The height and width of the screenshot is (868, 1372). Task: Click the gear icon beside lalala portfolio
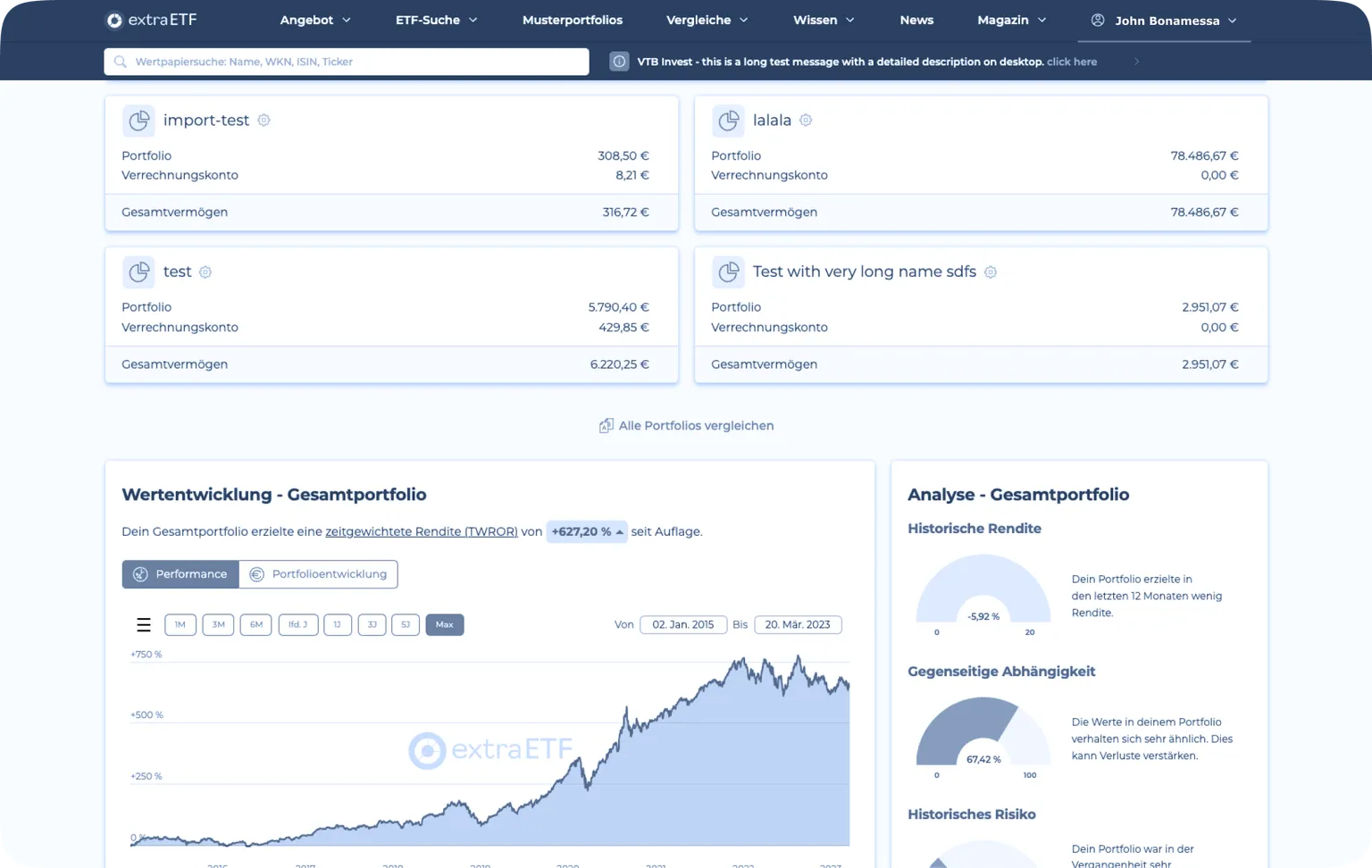pyautogui.click(x=806, y=121)
